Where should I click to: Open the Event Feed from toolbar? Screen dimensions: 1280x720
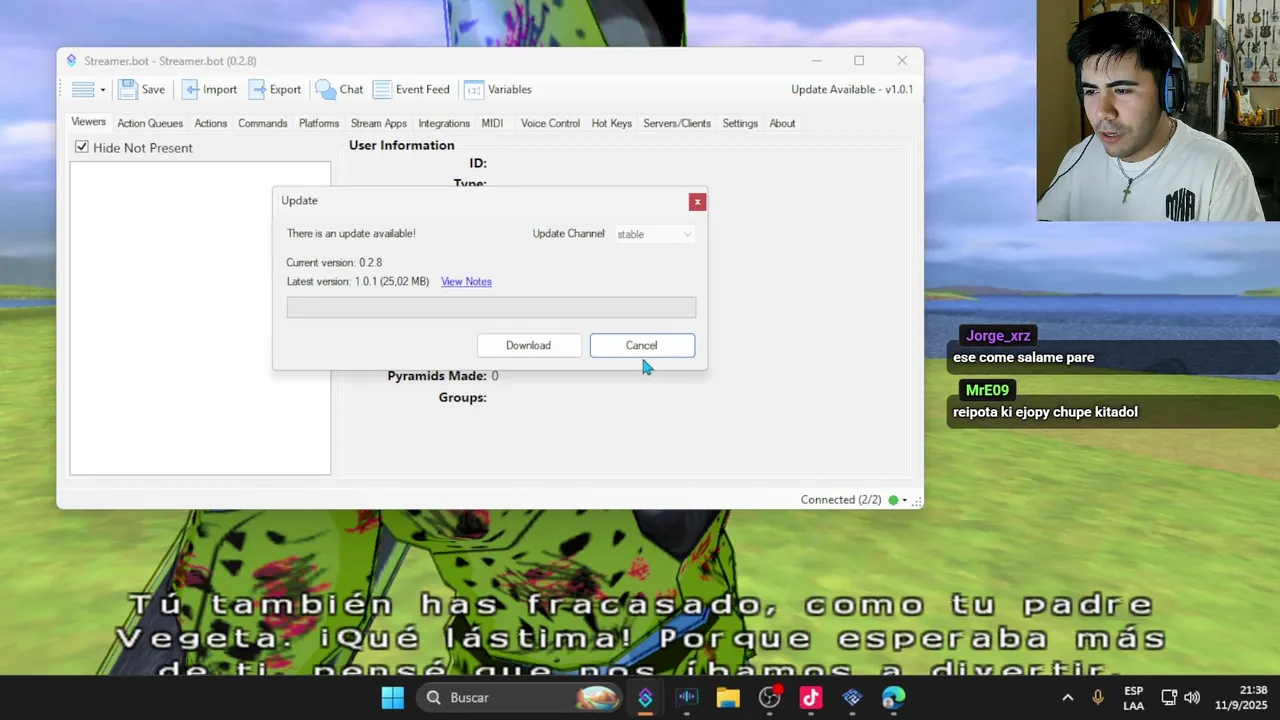[x=411, y=90]
